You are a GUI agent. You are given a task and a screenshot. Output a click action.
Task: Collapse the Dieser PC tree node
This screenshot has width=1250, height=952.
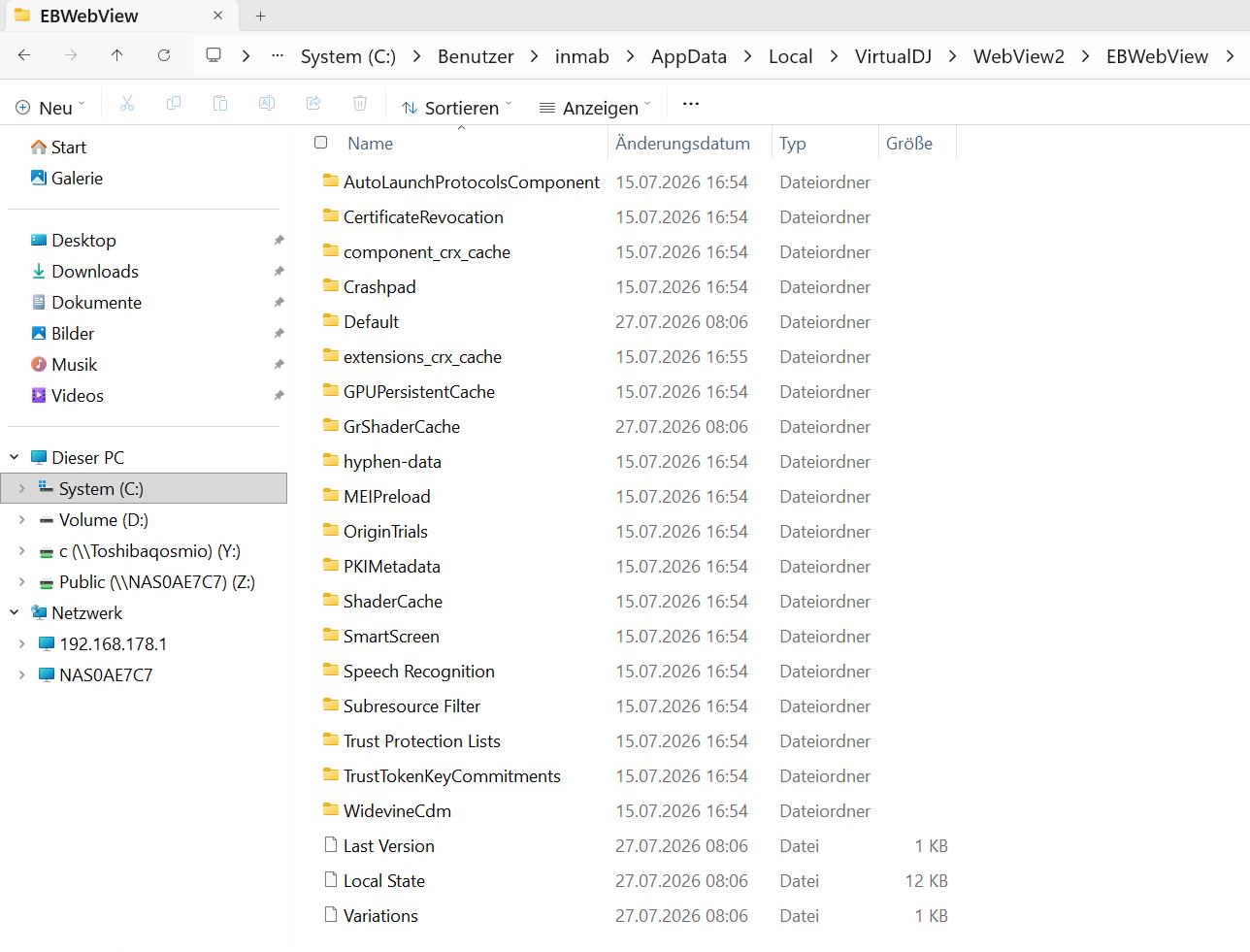(15, 457)
